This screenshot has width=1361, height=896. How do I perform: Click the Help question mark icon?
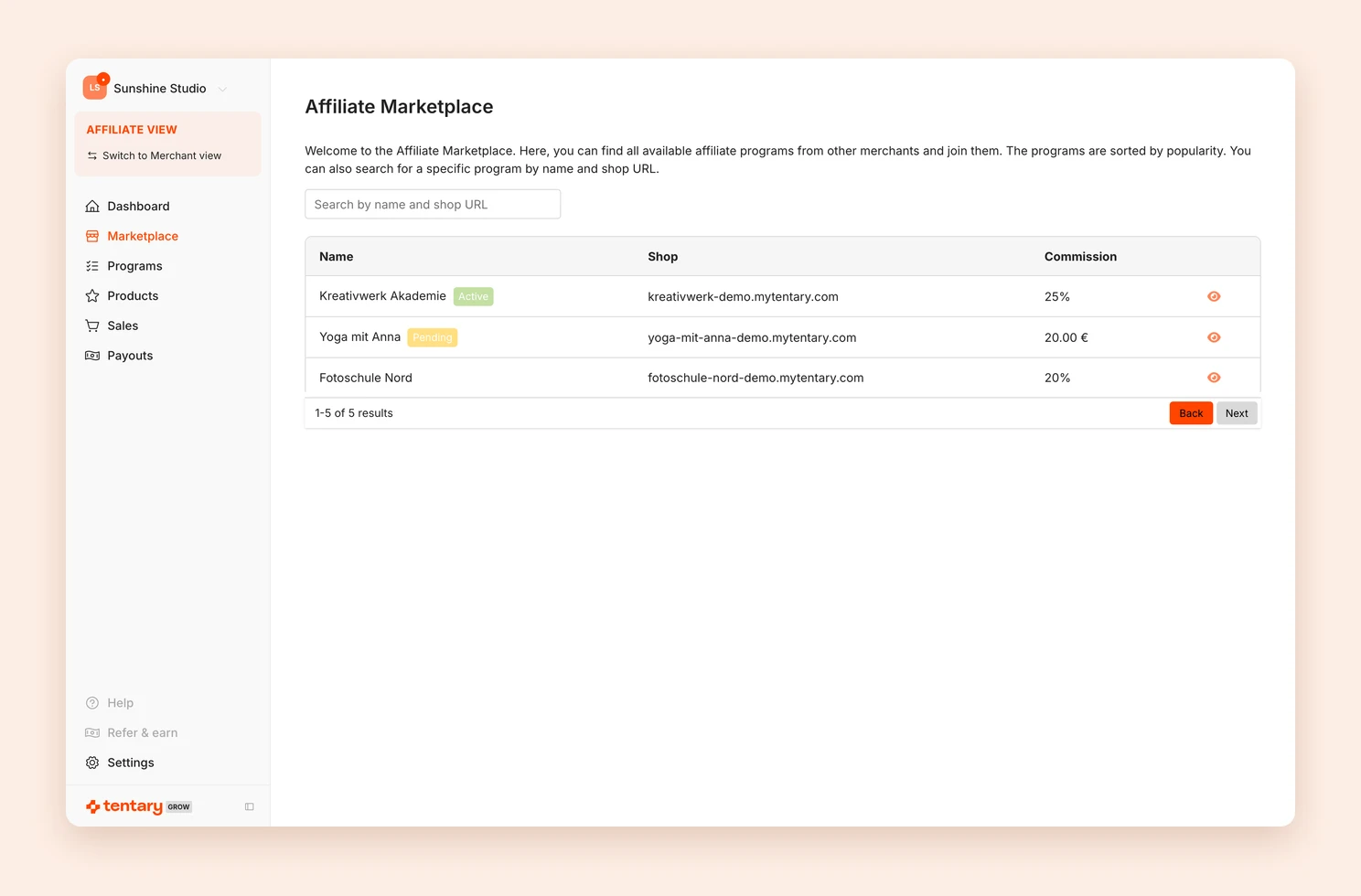coord(92,703)
